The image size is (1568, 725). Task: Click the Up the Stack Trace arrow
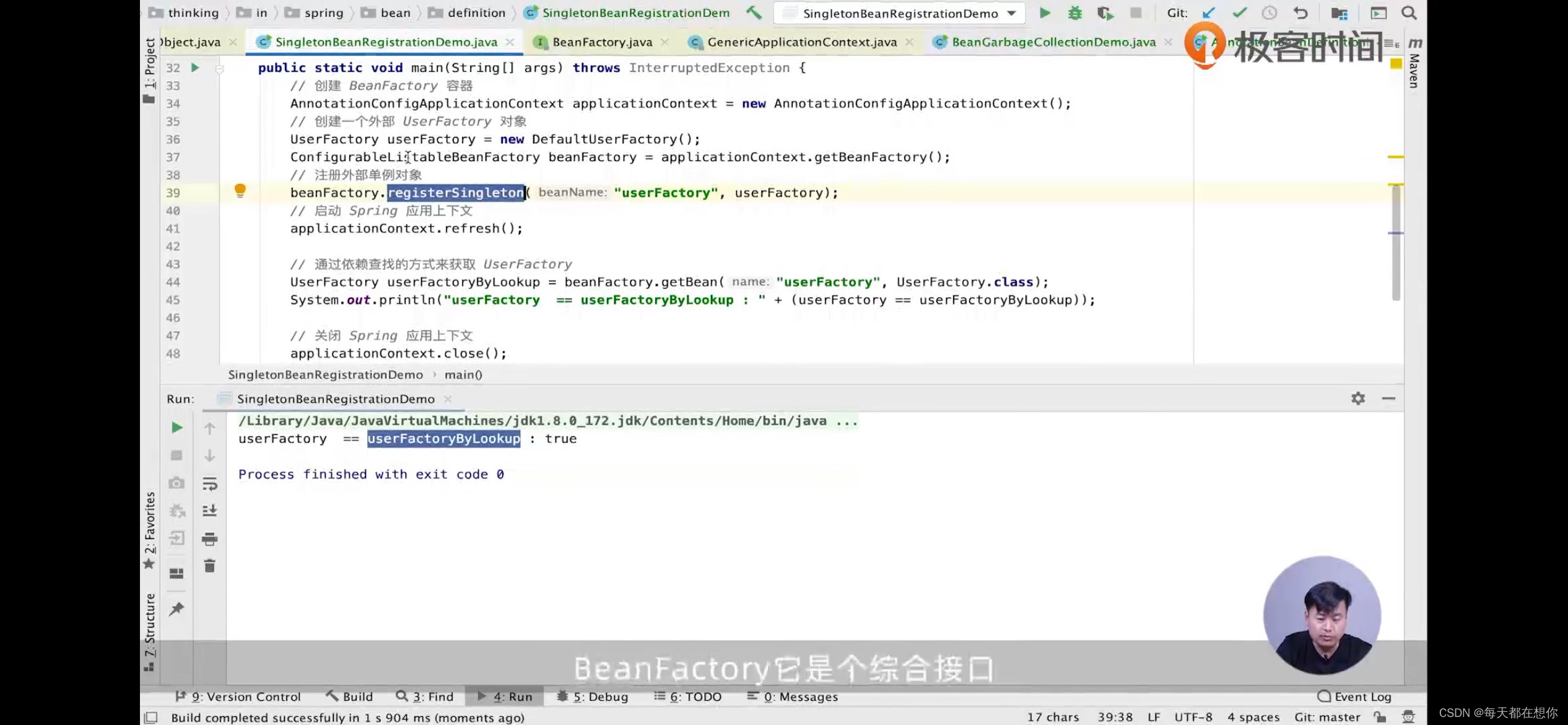[x=209, y=428]
